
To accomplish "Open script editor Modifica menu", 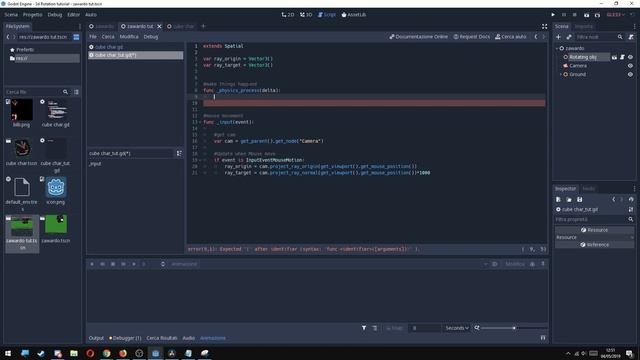I will [129, 37].
